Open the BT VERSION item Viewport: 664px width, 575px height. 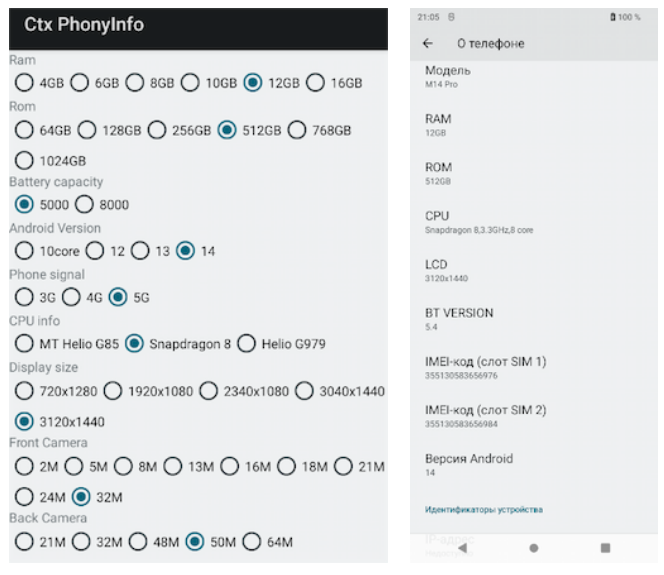(459, 318)
